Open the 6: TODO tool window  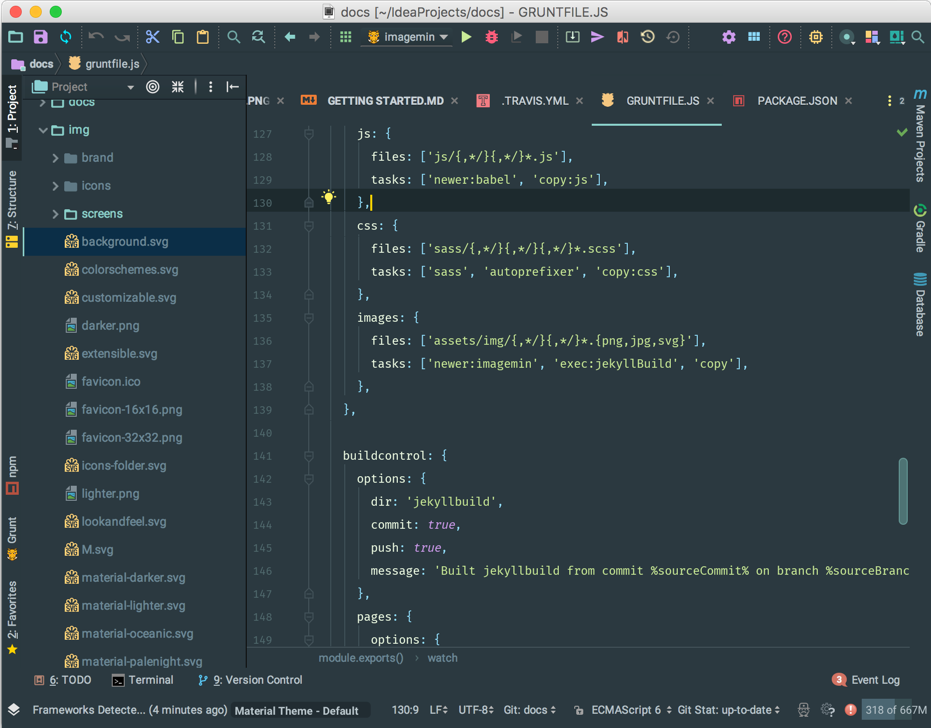coord(62,680)
